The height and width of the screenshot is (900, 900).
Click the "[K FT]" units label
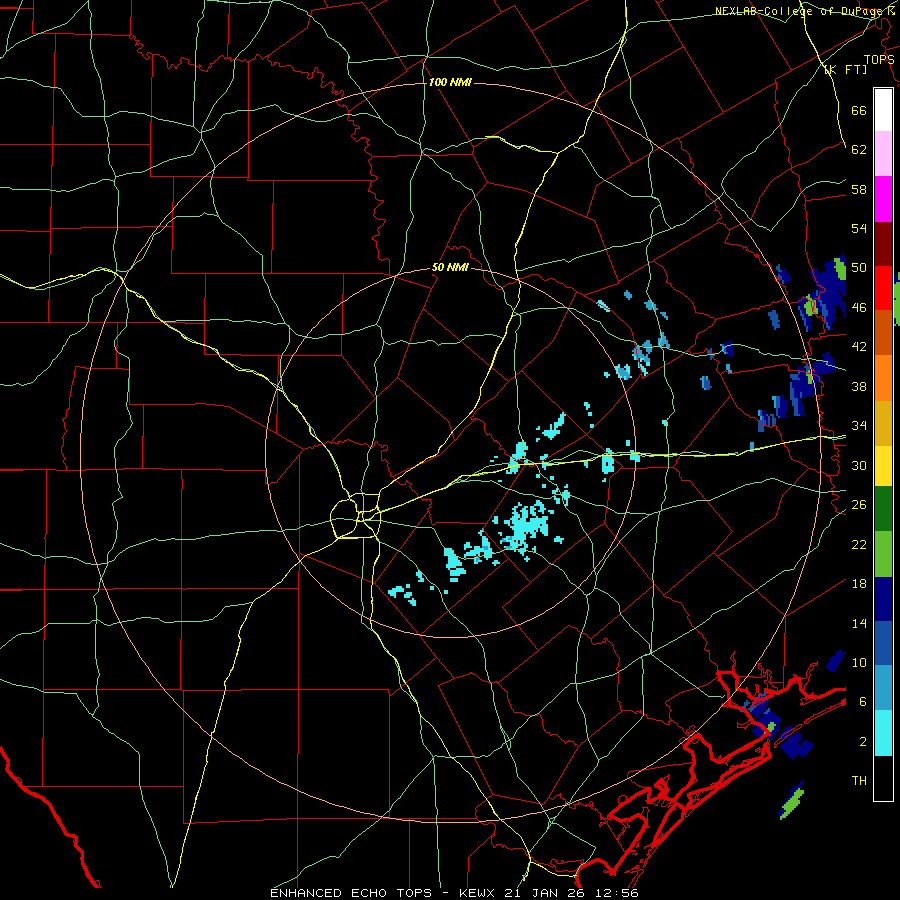coord(845,69)
